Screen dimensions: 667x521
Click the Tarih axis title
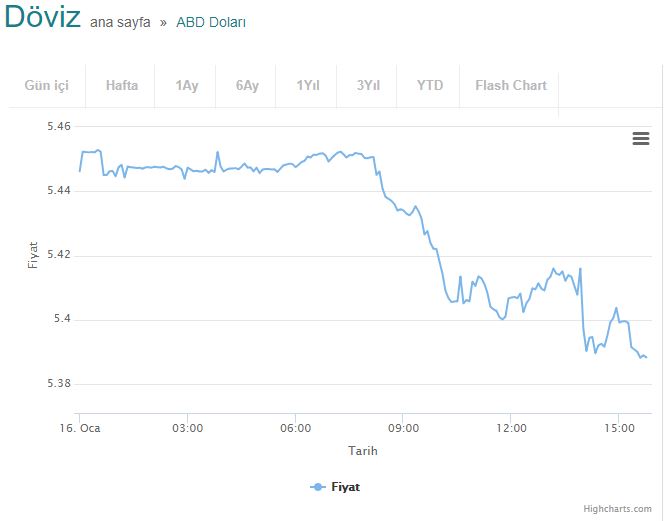tap(362, 451)
